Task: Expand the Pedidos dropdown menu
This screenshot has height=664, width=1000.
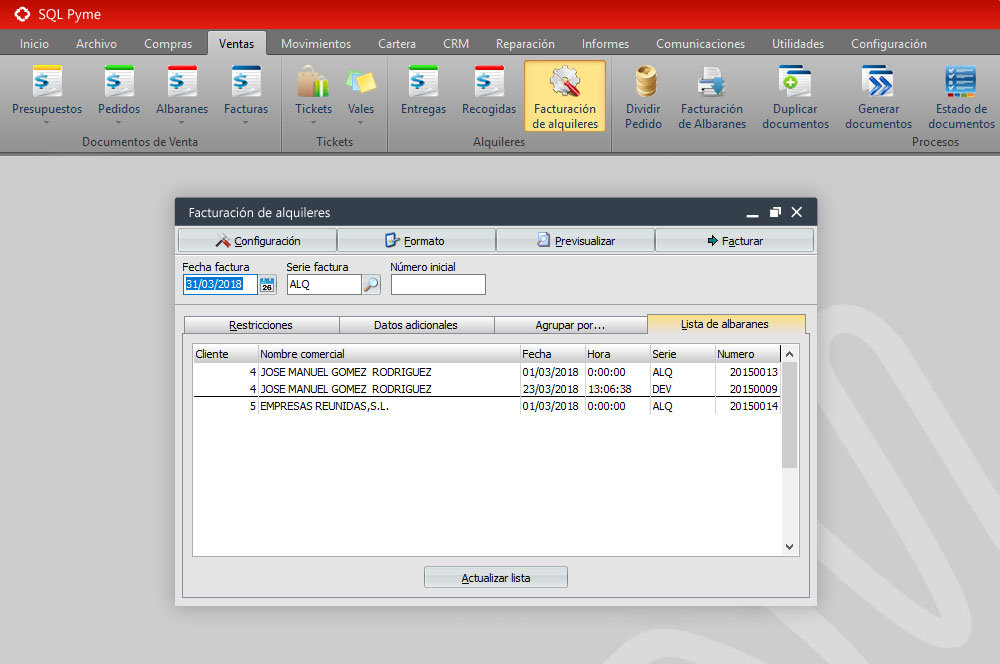Action: pos(119,122)
